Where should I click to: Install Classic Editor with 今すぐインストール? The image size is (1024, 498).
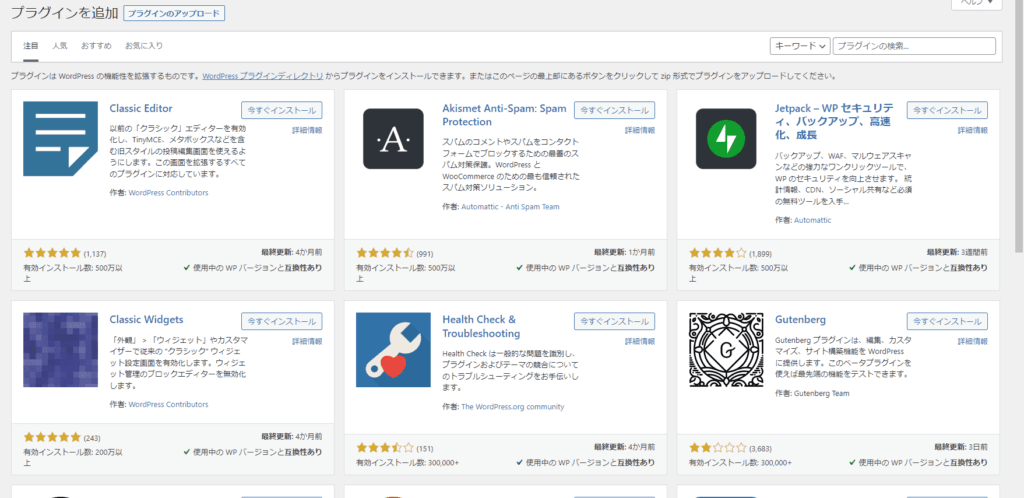281,110
